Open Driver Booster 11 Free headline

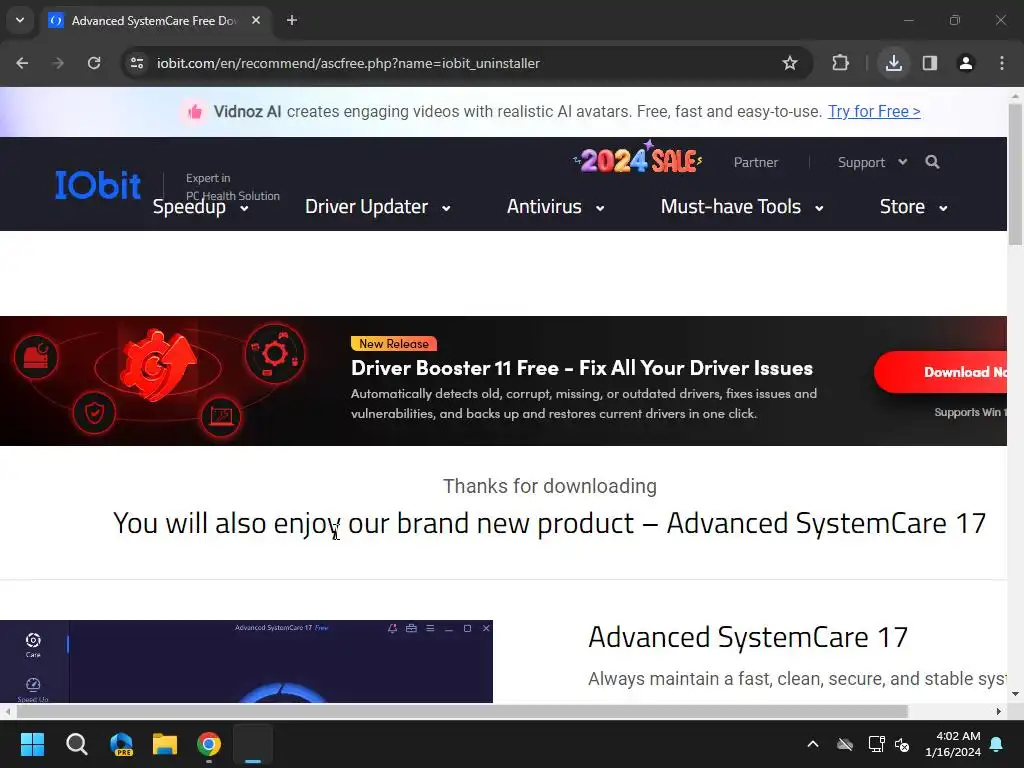coord(581,368)
